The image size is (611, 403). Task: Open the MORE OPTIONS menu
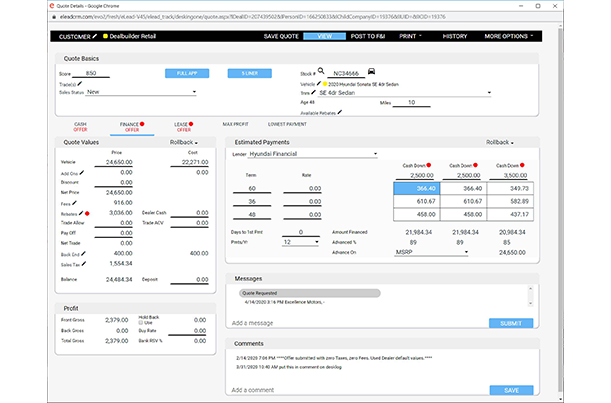(509, 36)
